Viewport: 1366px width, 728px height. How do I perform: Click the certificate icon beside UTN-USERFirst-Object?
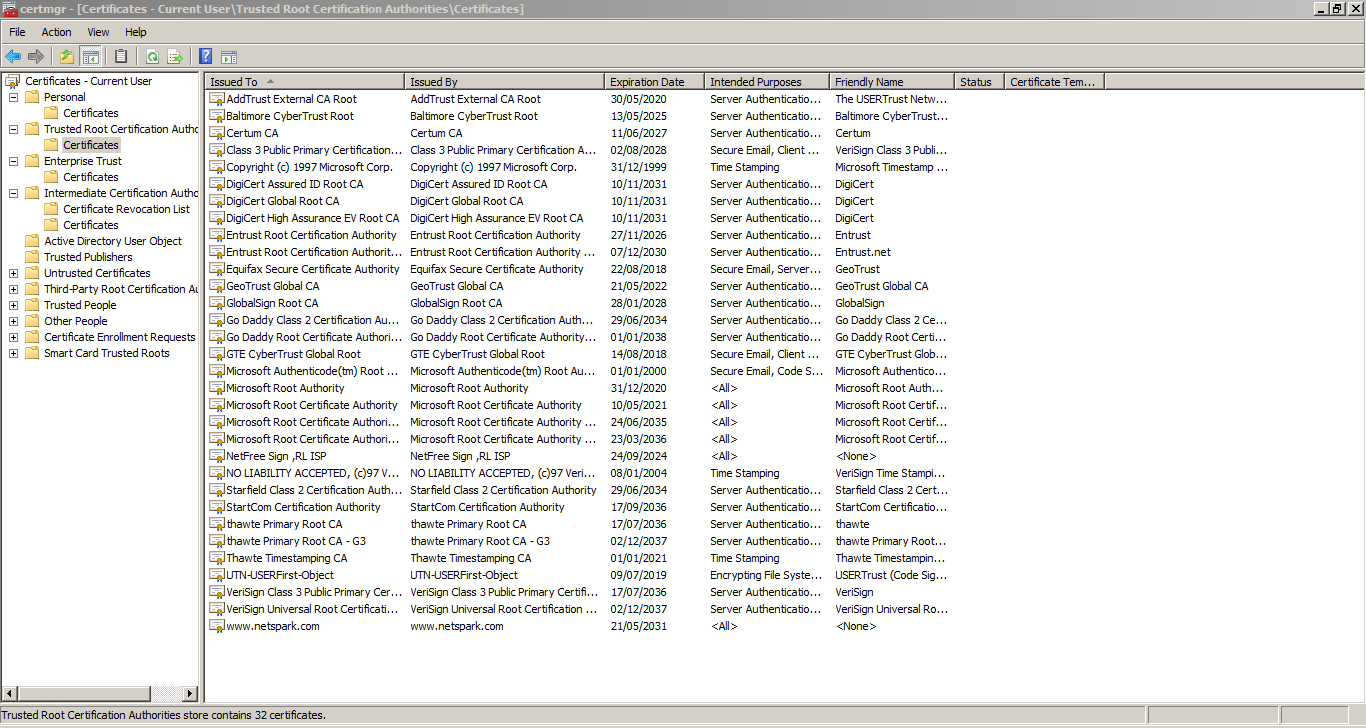(x=216, y=575)
